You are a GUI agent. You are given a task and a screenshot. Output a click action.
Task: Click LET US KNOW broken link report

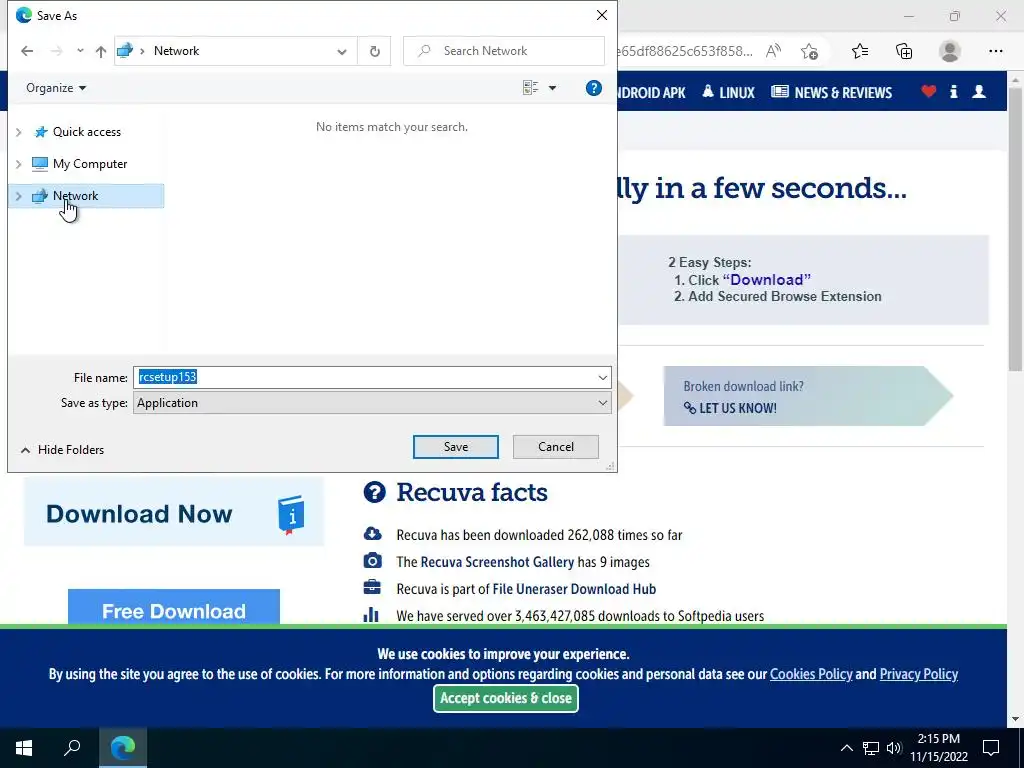pos(730,408)
